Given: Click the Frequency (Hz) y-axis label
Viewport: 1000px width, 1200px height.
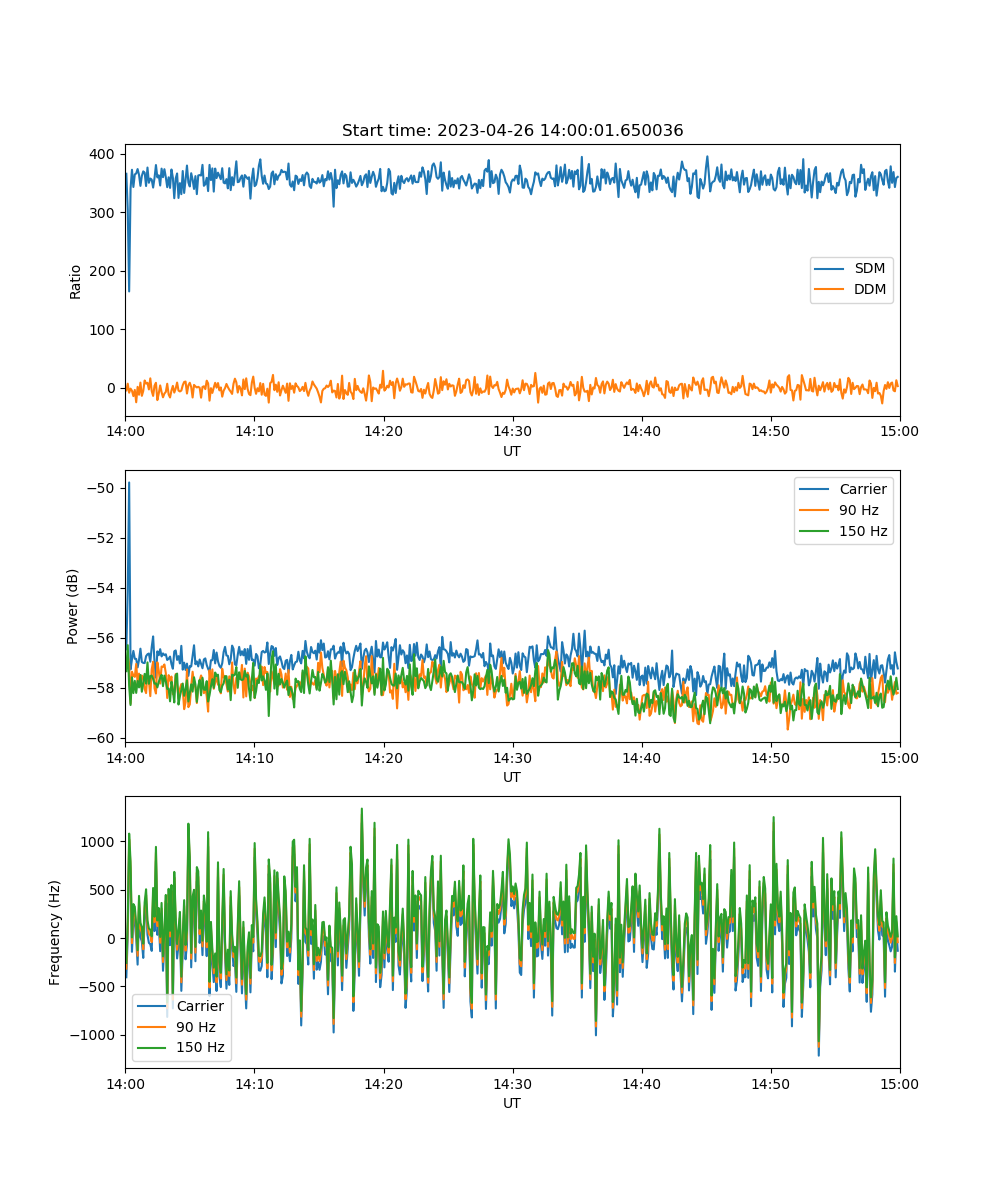Looking at the screenshot, I should click(x=55, y=932).
